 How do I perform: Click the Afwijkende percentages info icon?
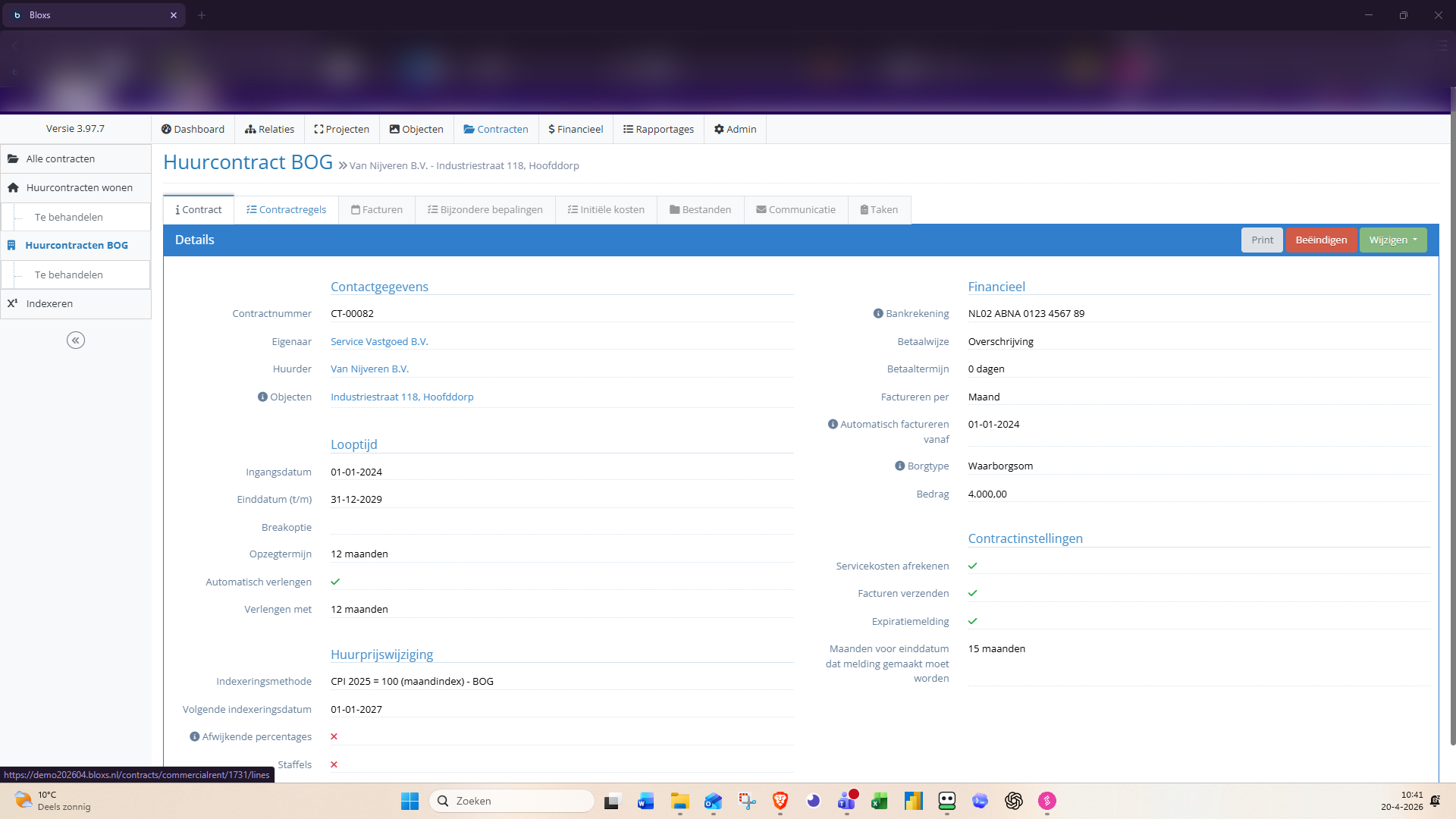click(194, 736)
